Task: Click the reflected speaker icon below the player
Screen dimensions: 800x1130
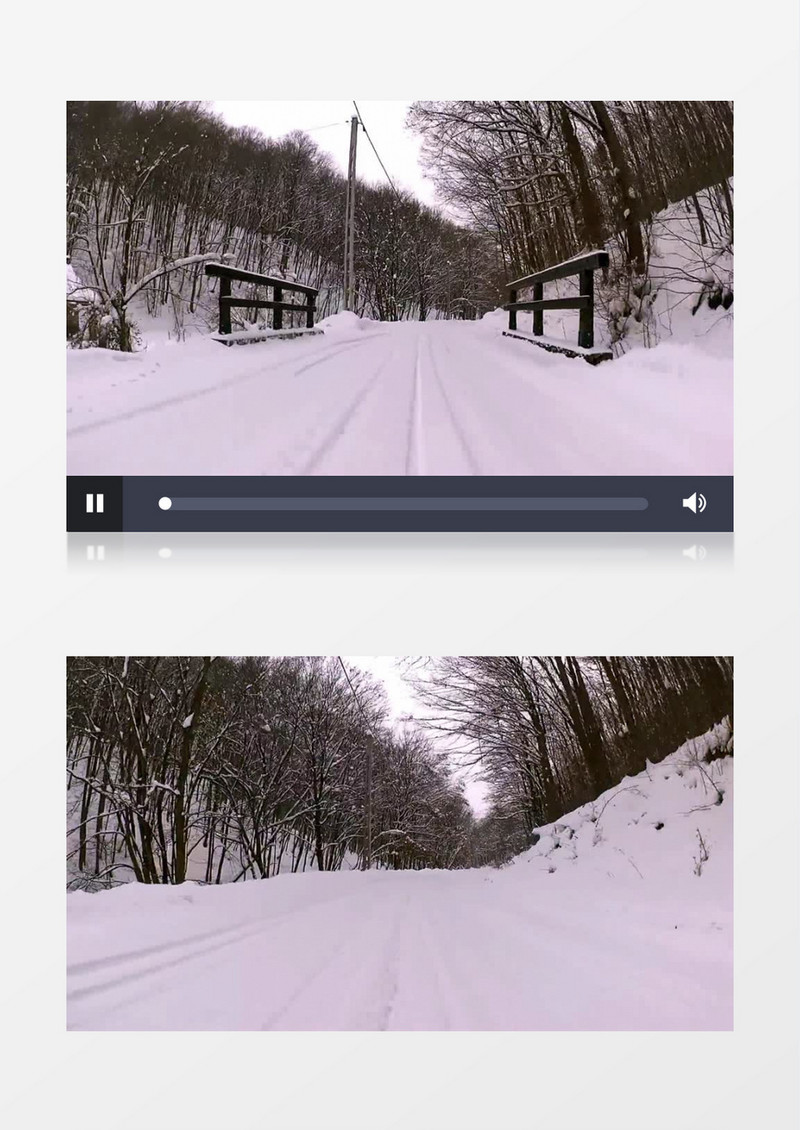Action: [x=694, y=553]
